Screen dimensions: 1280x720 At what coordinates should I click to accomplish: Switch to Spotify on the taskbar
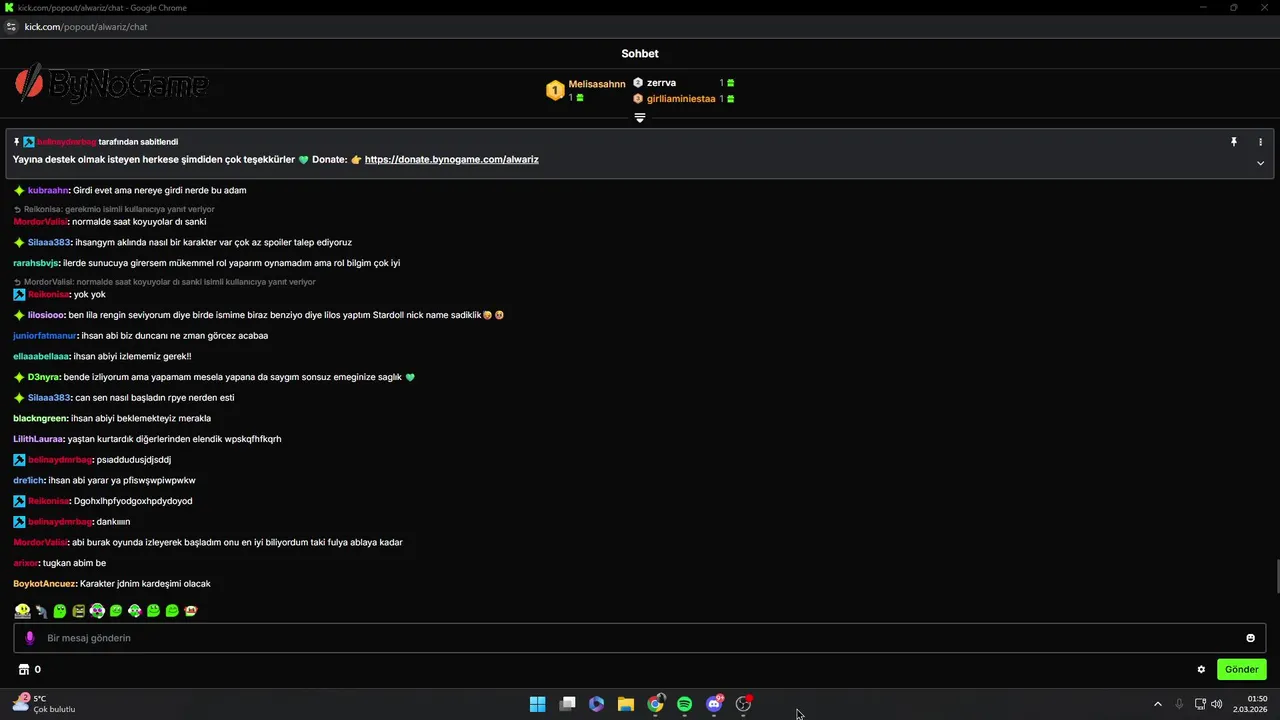click(x=684, y=704)
